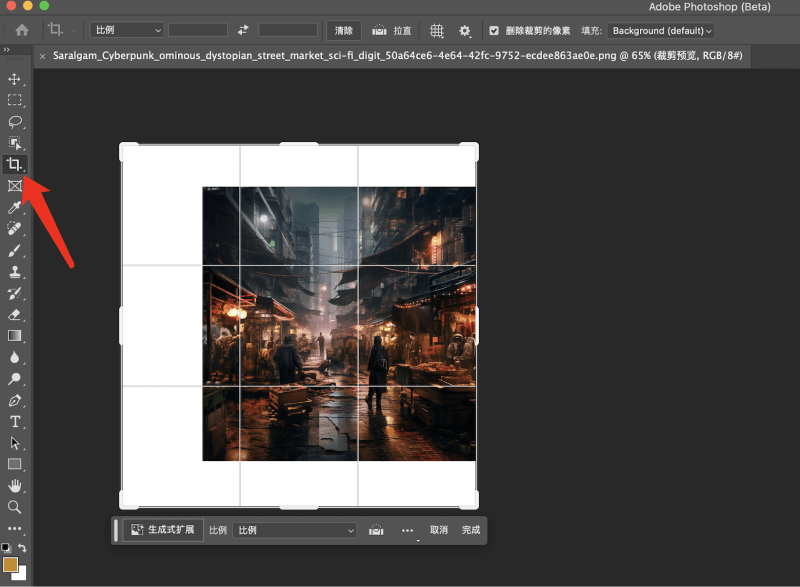Viewport: 800px width, 587px height.
Task: Open the crop settings gear icon
Action: [464, 31]
